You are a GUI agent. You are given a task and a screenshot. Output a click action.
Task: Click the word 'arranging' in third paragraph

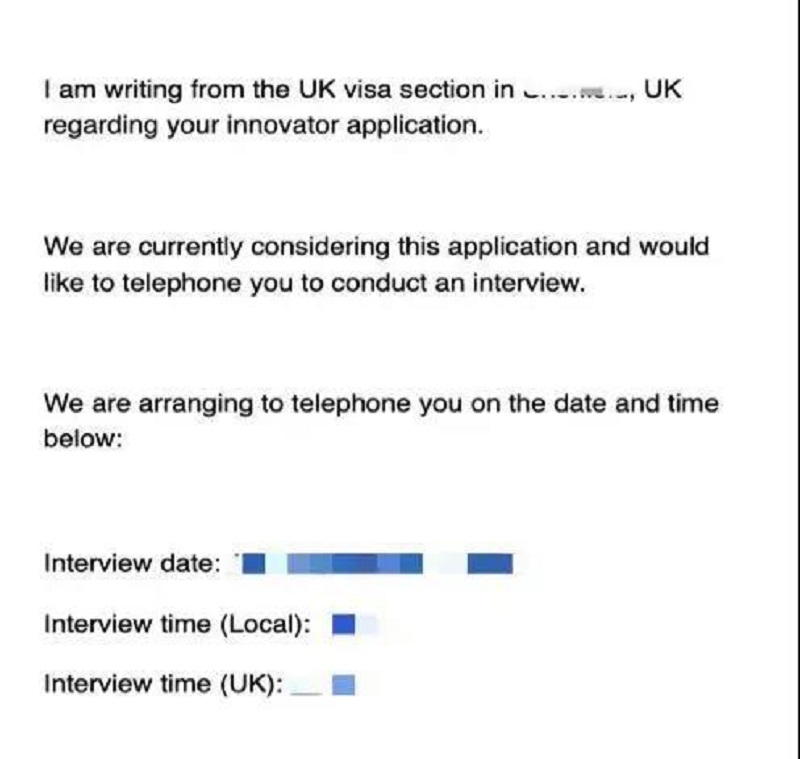tap(195, 405)
